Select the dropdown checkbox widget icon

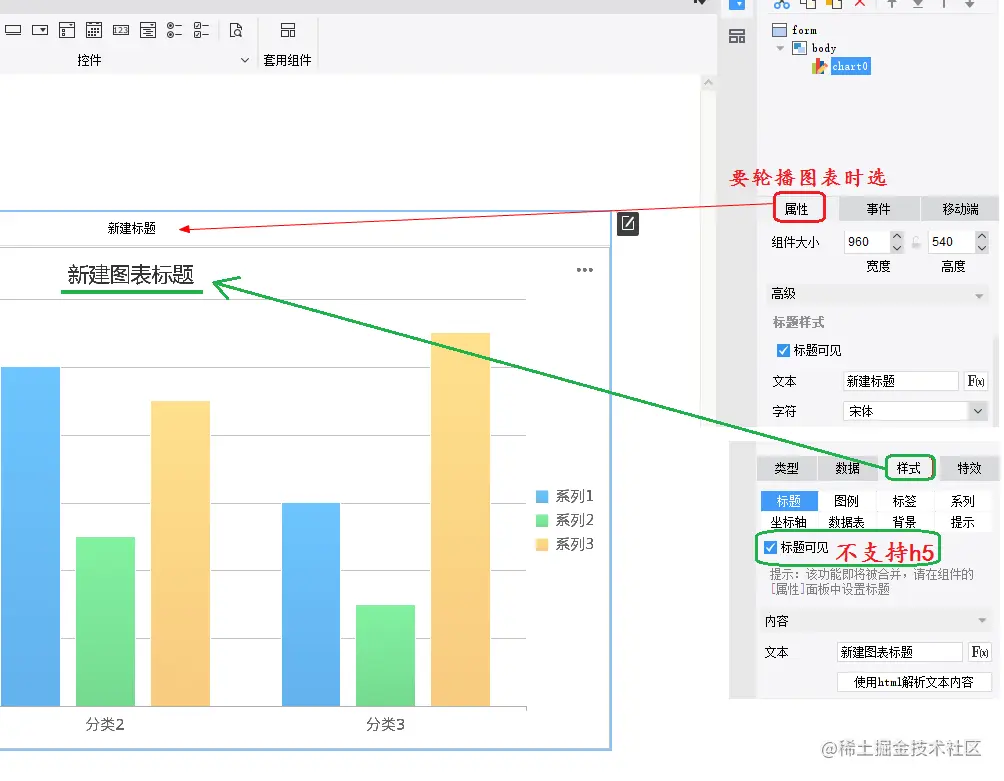[x=67, y=30]
